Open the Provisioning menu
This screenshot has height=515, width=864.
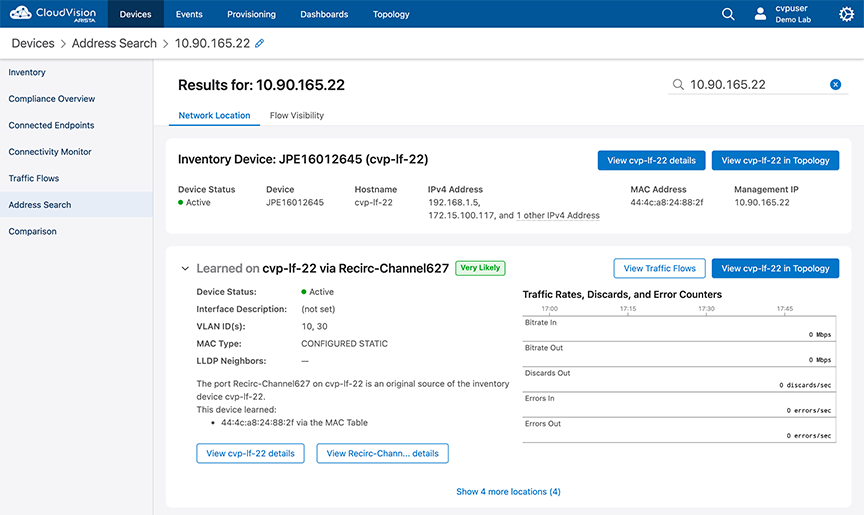[x=251, y=14]
